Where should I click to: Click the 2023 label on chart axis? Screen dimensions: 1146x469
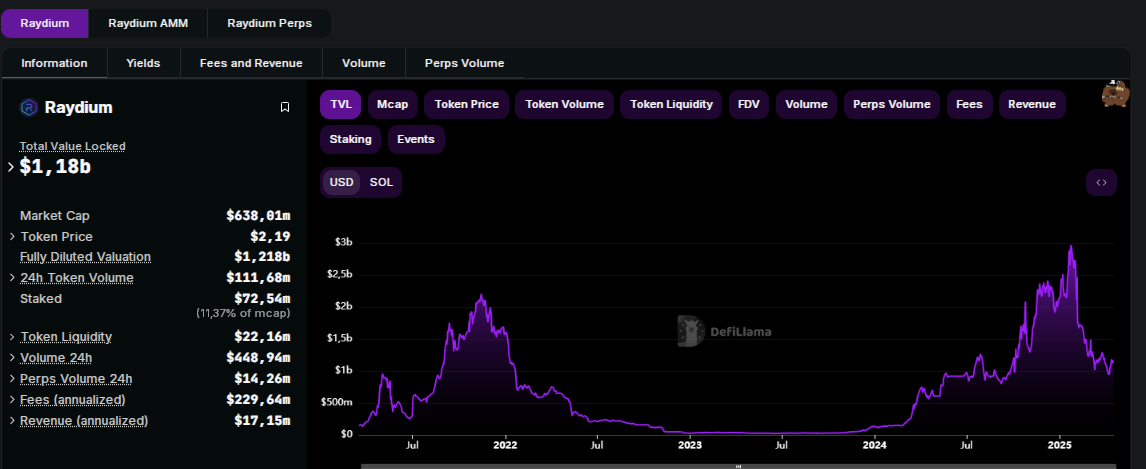690,444
